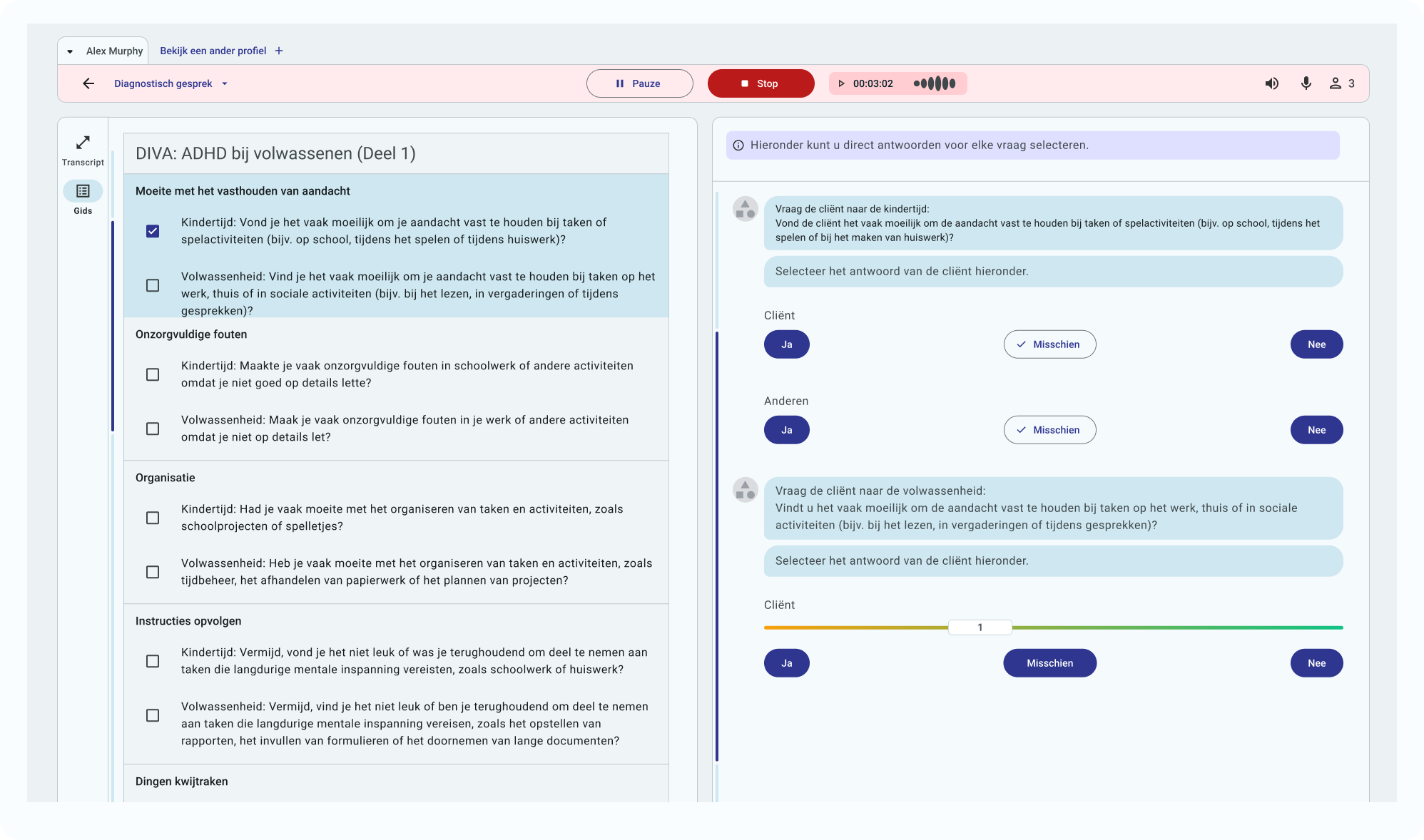Expand the Transcript panel icon

point(83,143)
